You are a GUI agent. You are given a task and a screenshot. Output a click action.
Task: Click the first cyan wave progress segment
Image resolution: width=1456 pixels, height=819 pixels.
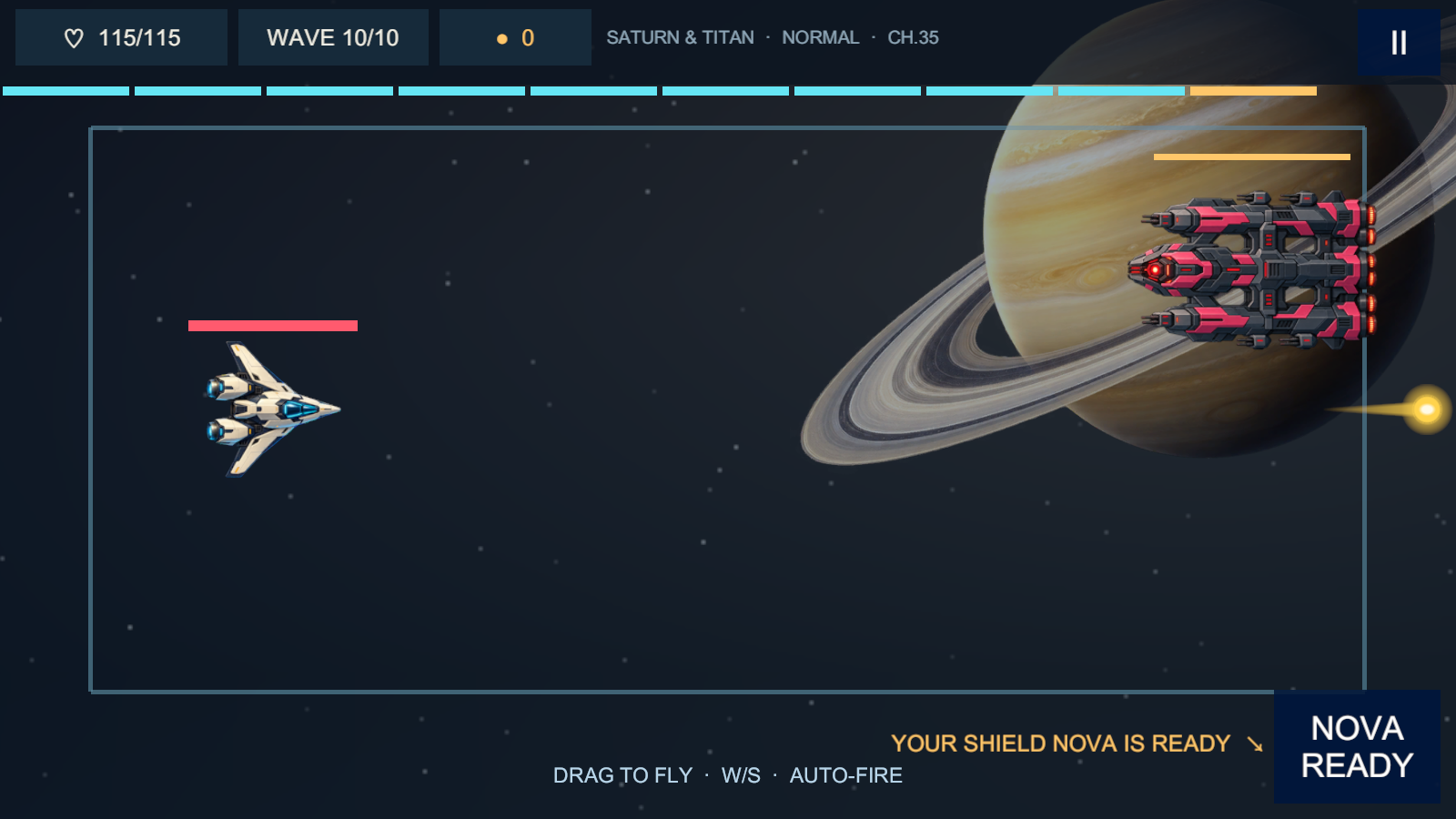pyautogui.click(x=66, y=91)
